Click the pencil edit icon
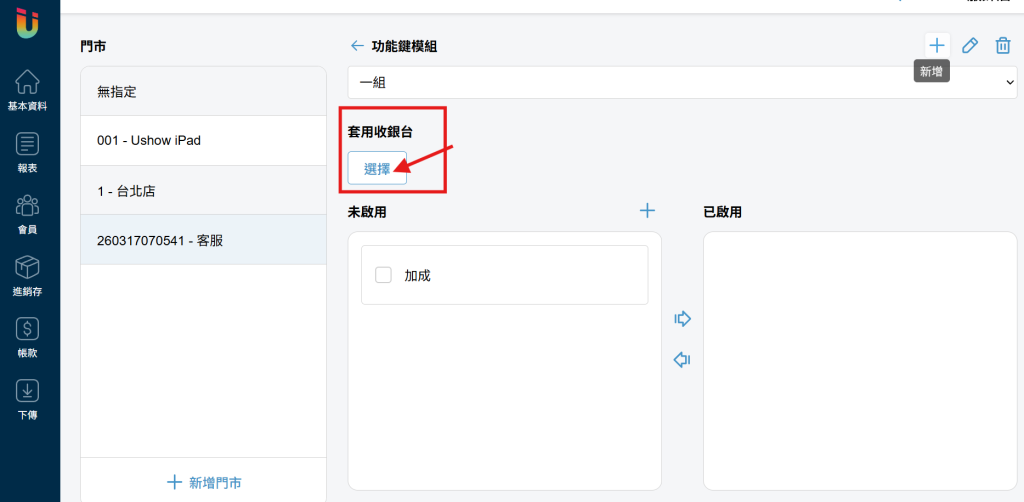 970,46
